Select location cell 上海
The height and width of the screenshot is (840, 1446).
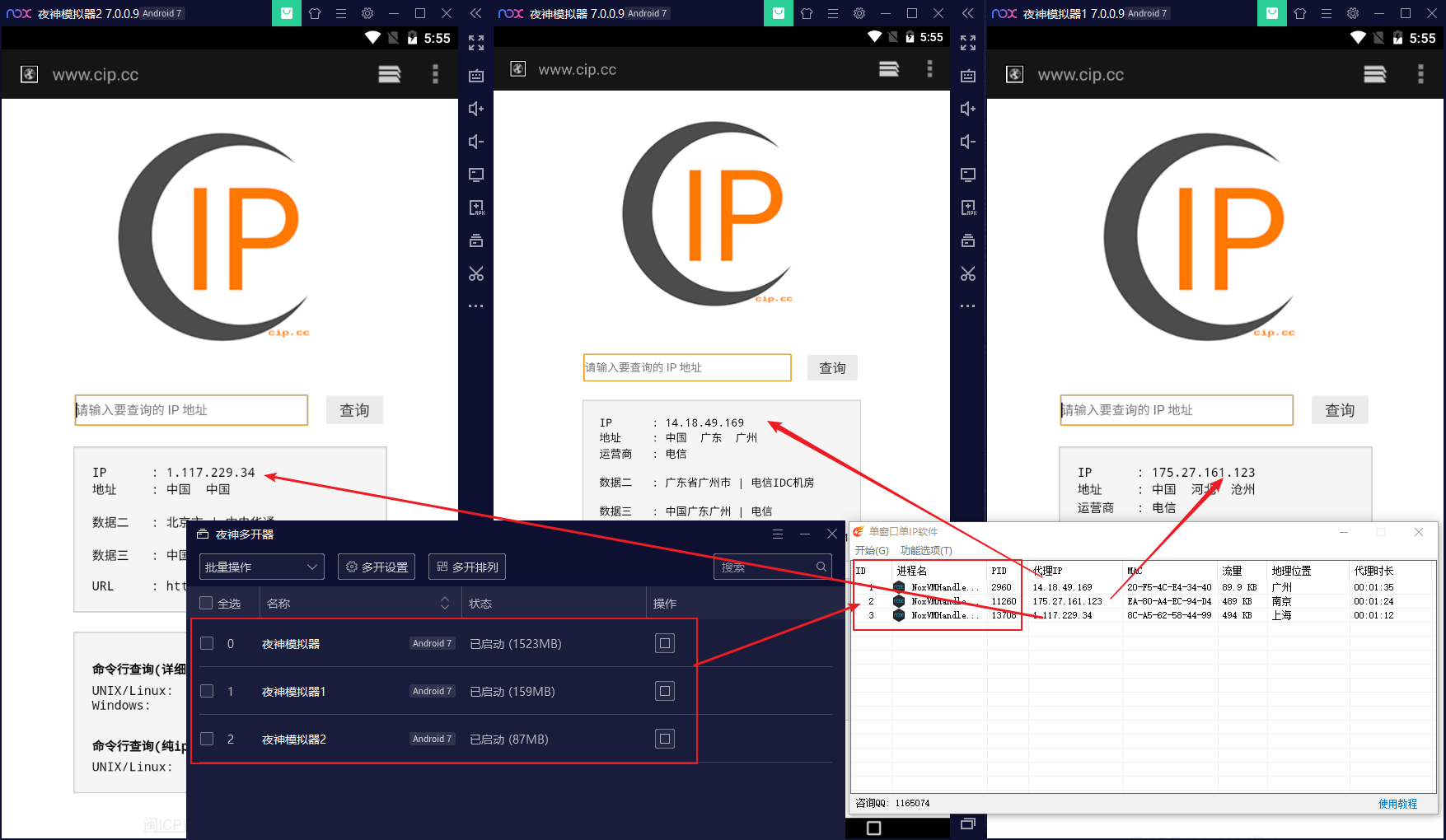[1282, 615]
